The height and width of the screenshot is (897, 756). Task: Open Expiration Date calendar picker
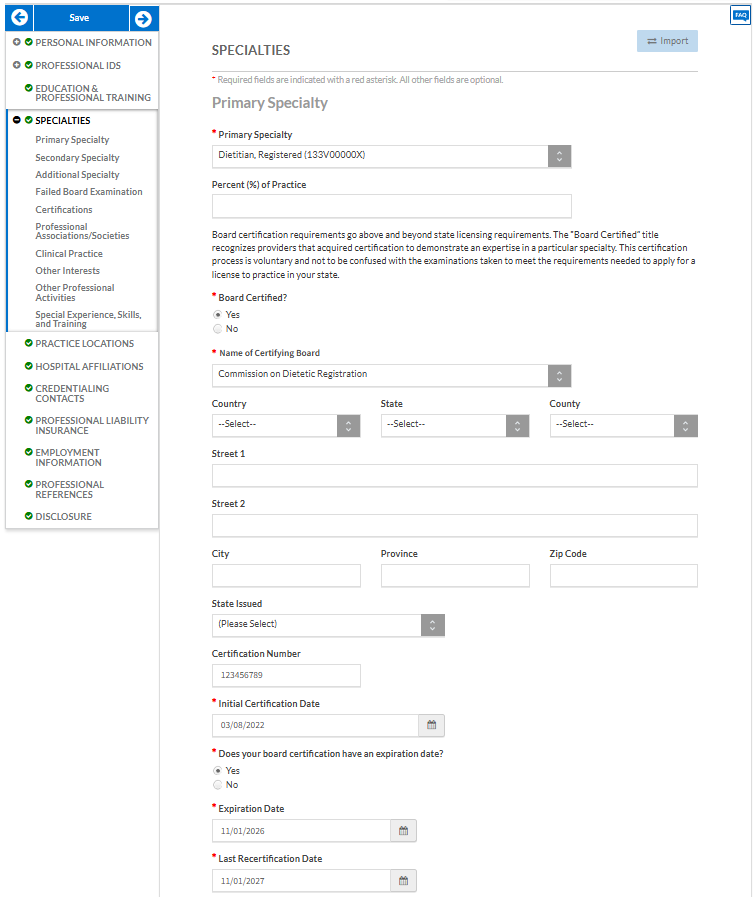click(404, 831)
